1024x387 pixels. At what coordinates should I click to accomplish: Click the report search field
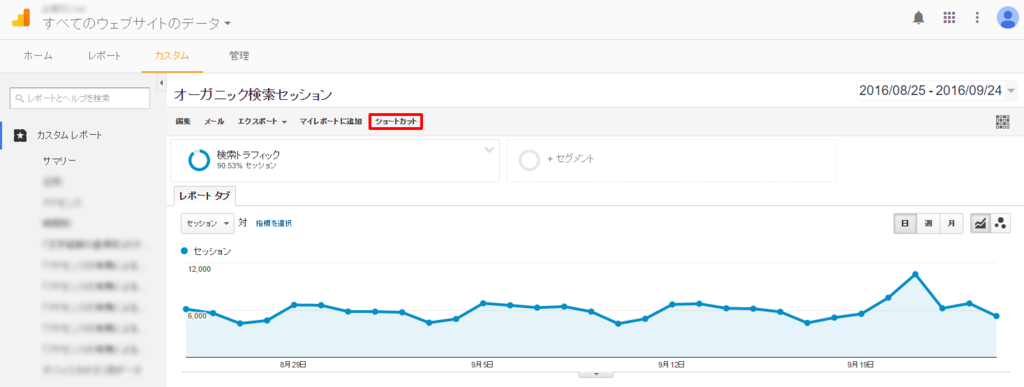point(80,99)
